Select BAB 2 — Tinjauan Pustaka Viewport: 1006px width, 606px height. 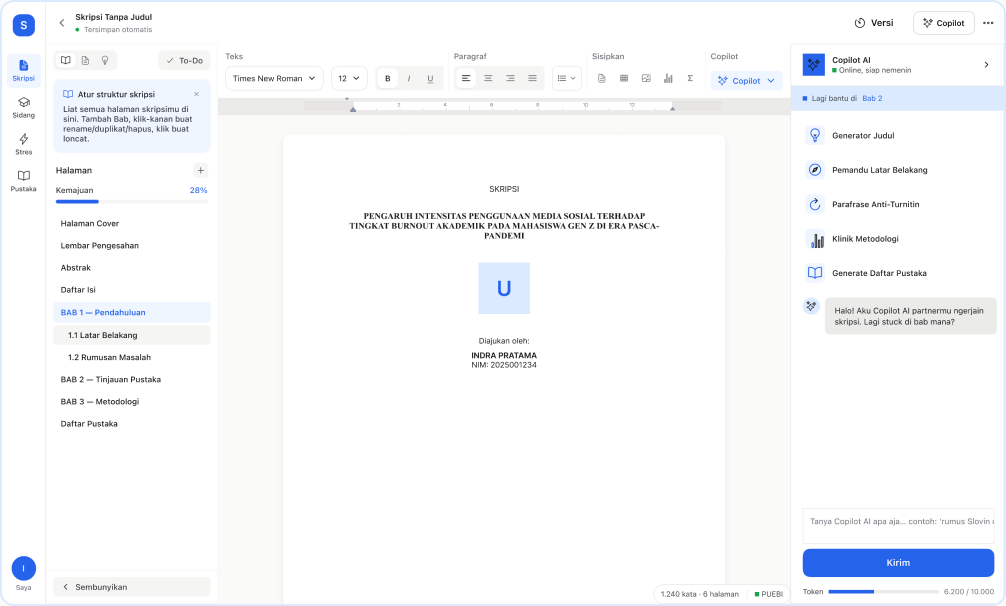132,380
